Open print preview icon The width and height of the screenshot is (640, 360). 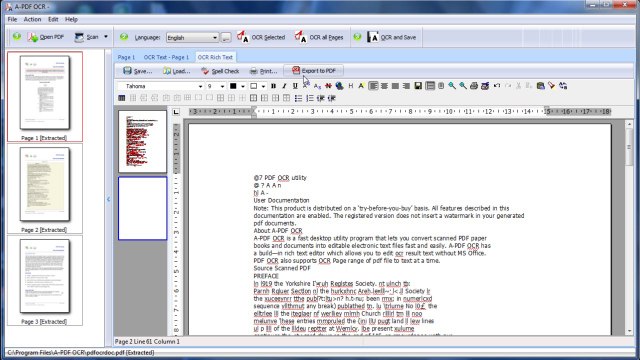[485, 86]
